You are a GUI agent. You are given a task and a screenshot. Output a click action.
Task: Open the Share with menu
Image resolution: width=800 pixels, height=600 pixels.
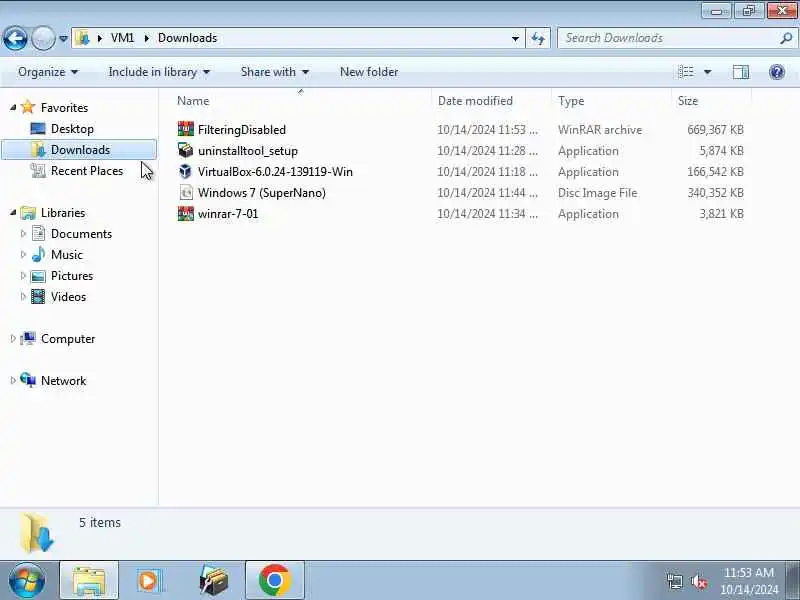coord(274,72)
